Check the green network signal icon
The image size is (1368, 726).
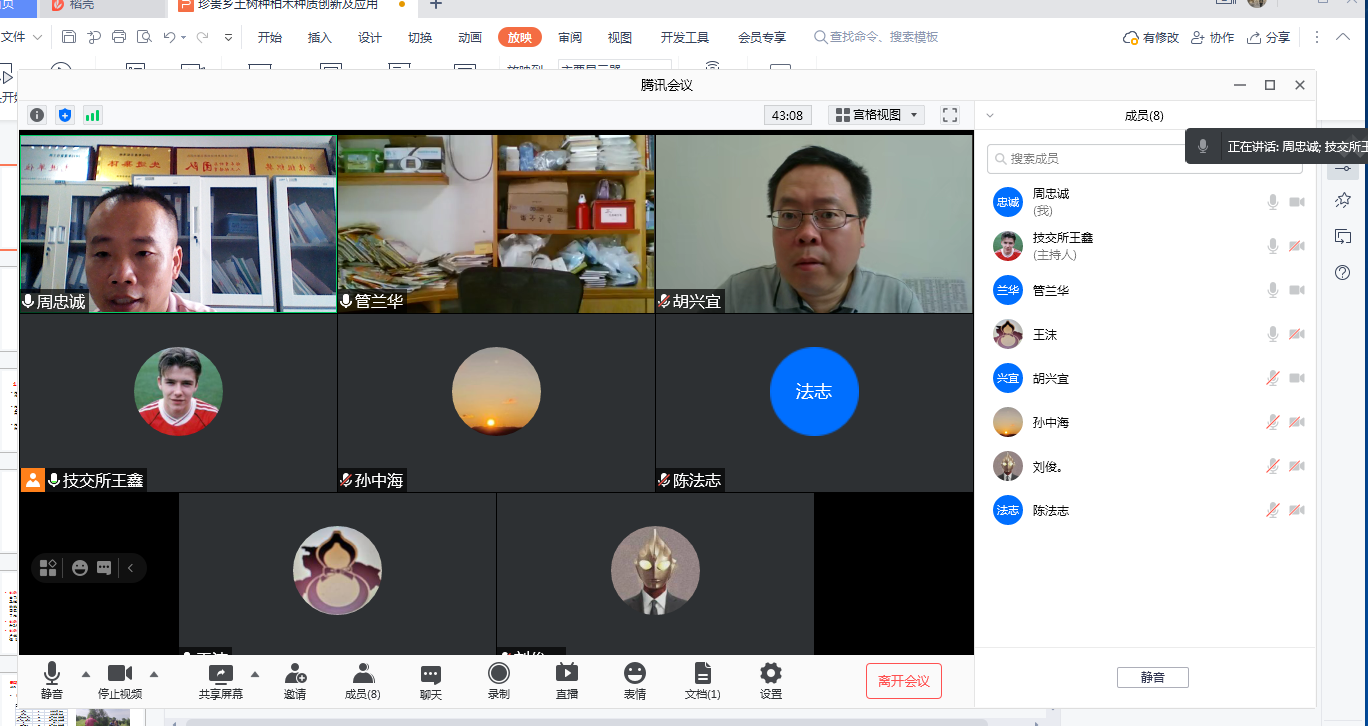click(93, 115)
